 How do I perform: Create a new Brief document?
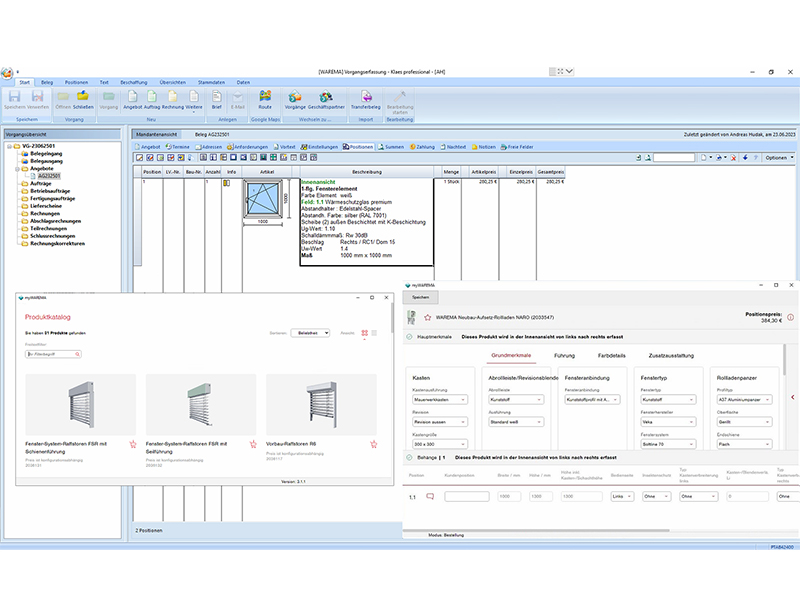click(216, 98)
